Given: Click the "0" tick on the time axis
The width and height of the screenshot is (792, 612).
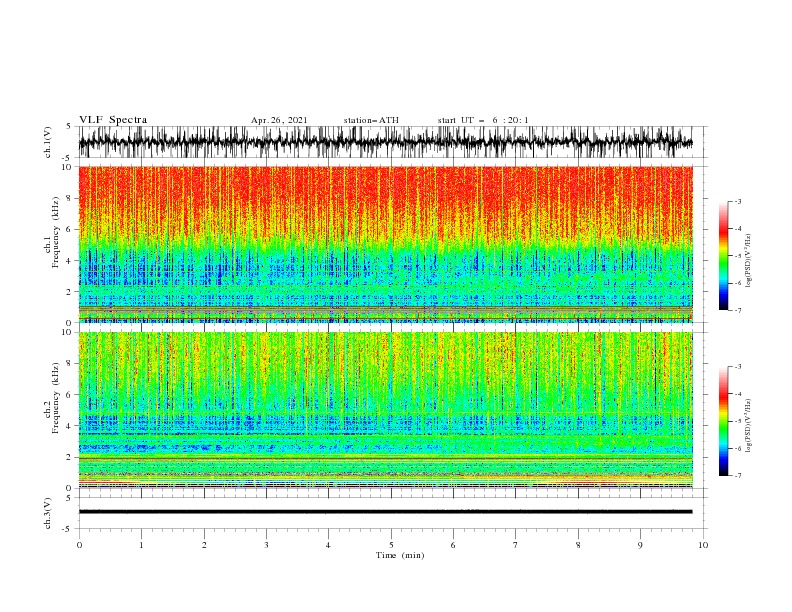Looking at the screenshot, I should click(x=79, y=545).
